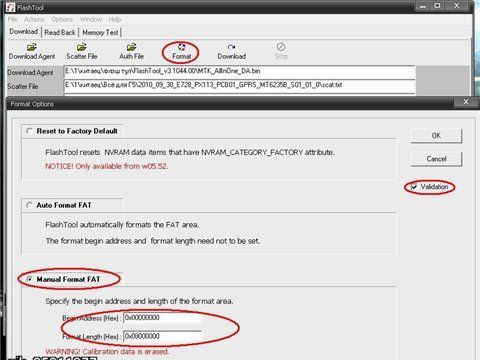Switch to the Memory Test tab
The image size is (480, 360).
(x=100, y=32)
